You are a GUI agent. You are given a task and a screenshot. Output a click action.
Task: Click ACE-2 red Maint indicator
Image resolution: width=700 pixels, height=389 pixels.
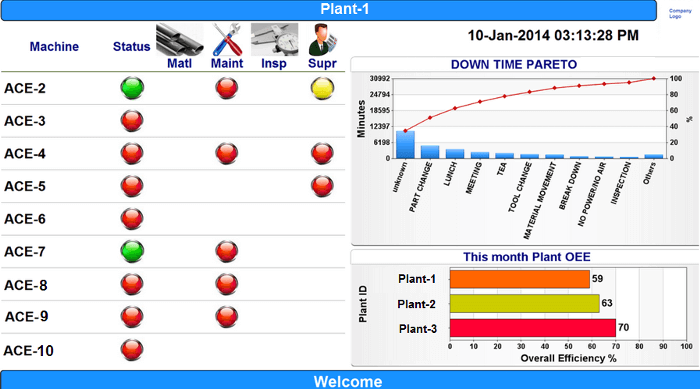[x=227, y=88]
